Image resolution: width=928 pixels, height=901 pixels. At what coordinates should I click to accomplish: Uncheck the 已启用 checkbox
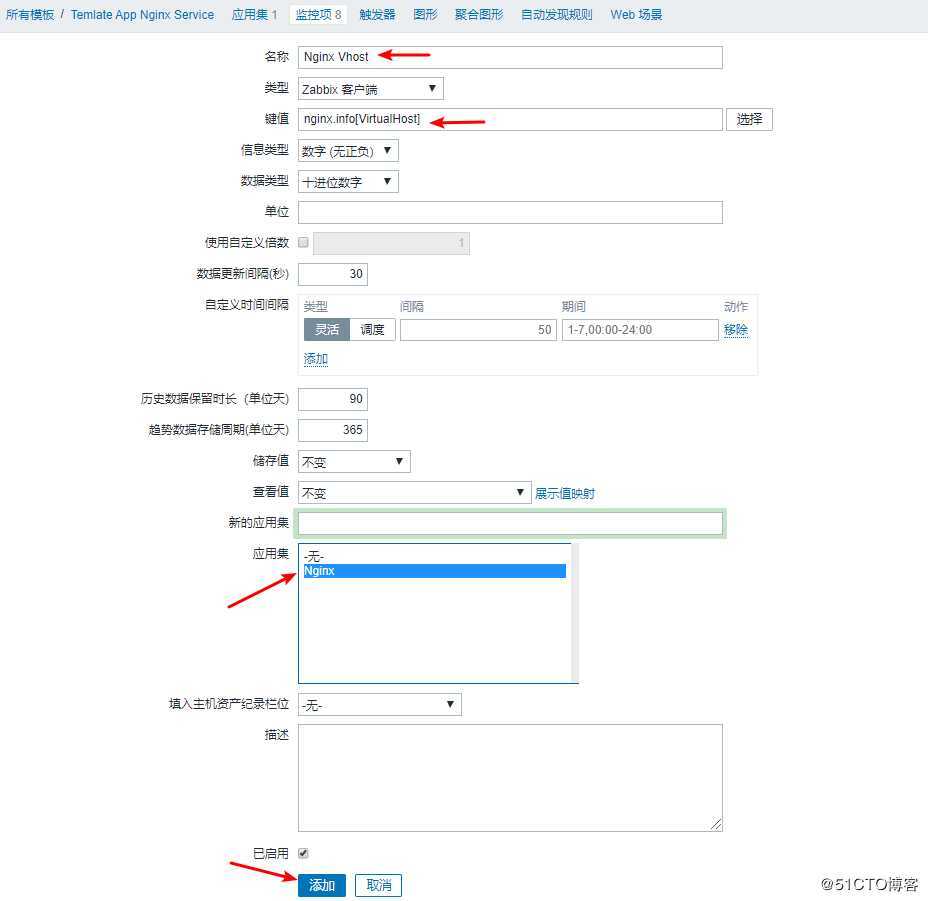303,853
